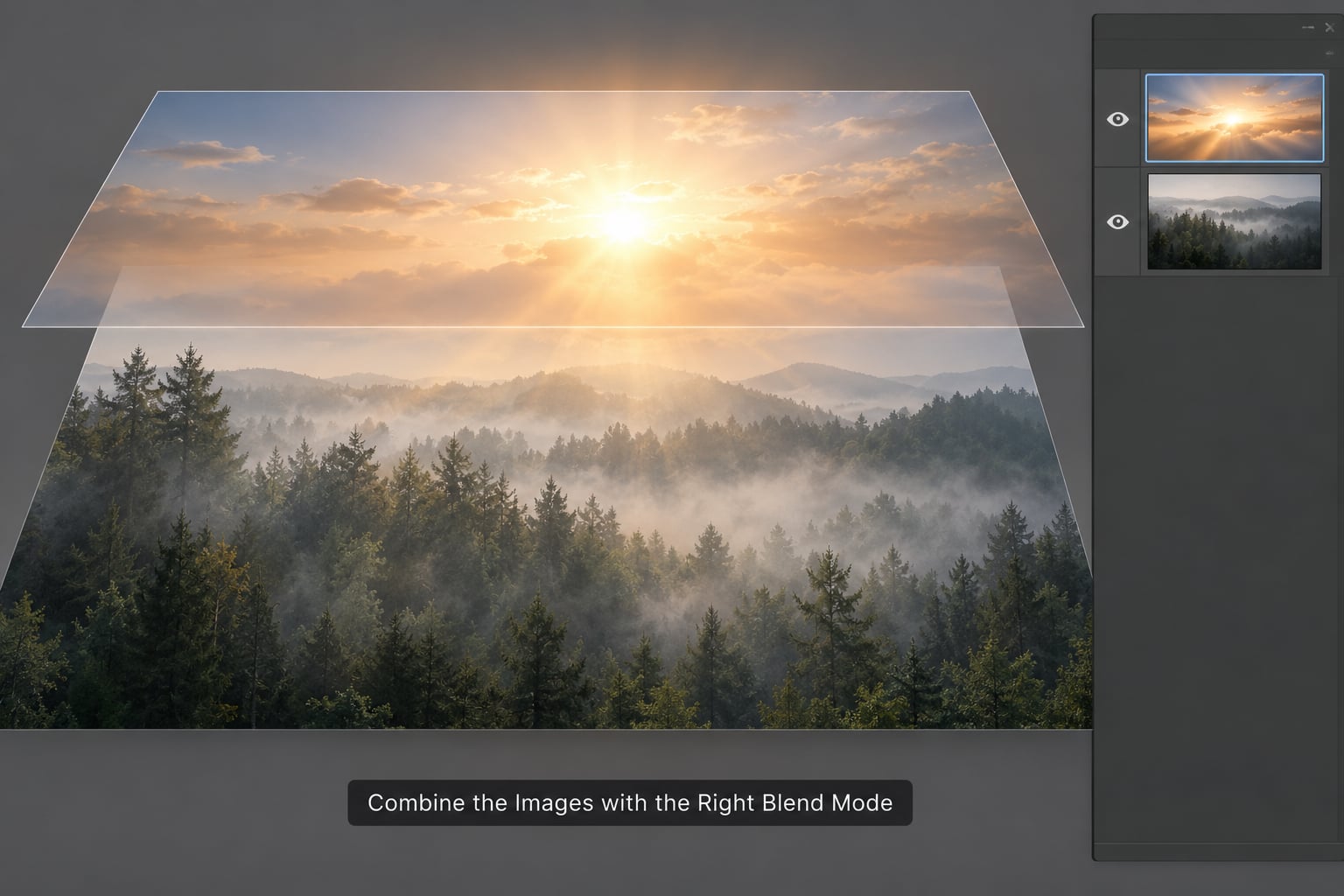Select the sunset sky layer thumbnail
This screenshot has height=896, width=1344.
coord(1235,118)
